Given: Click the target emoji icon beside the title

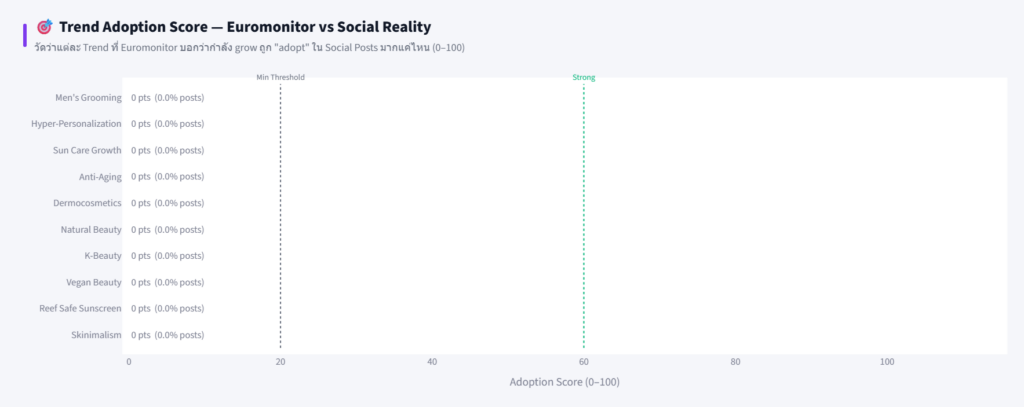Looking at the screenshot, I should point(44,27).
